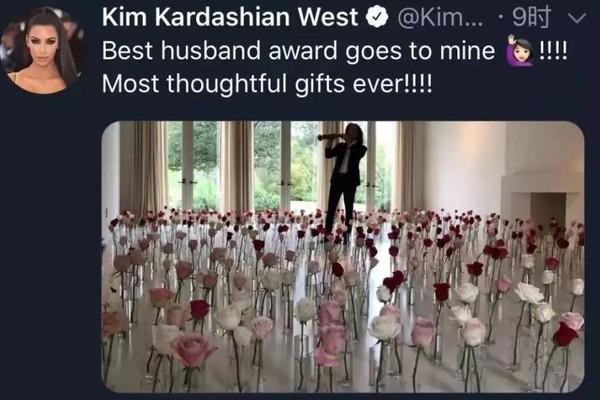Viewport: 600px width, 400px height.
Task: Click the raising hand emoji in tweet
Action: [519, 51]
